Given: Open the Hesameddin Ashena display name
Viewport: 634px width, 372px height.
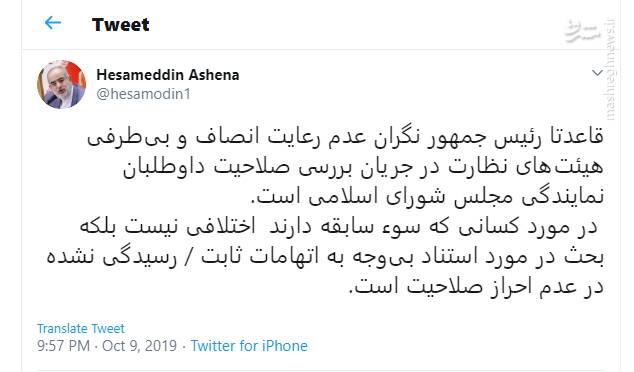Looking at the screenshot, I should pyautogui.click(x=168, y=75).
